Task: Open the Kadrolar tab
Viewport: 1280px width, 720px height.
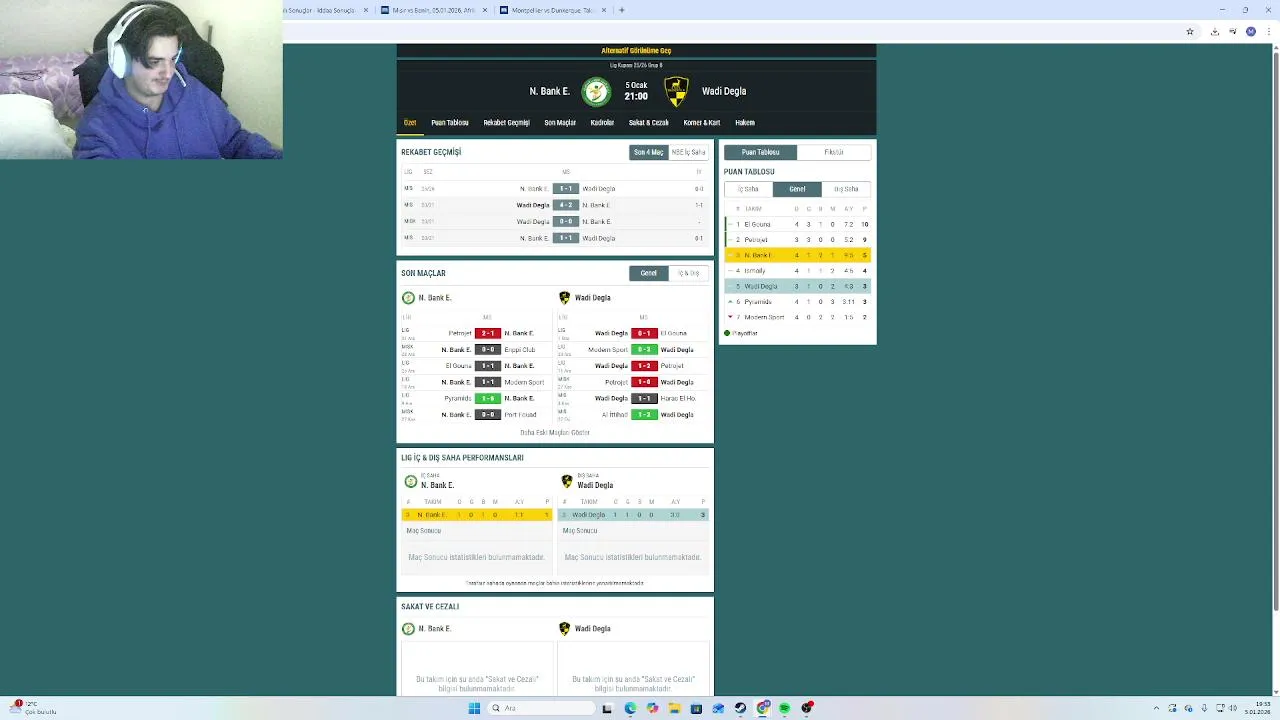Action: 602,123
